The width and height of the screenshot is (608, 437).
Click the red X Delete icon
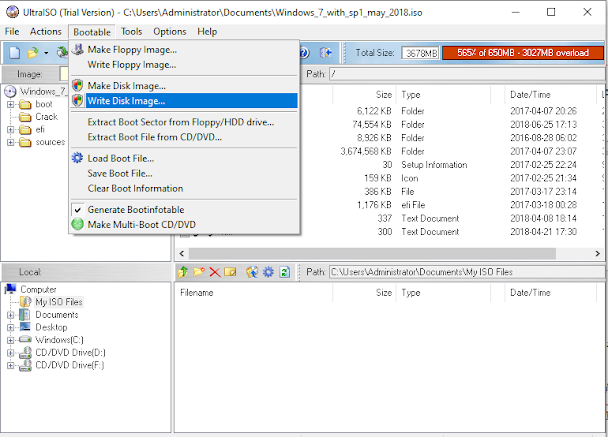coord(215,272)
